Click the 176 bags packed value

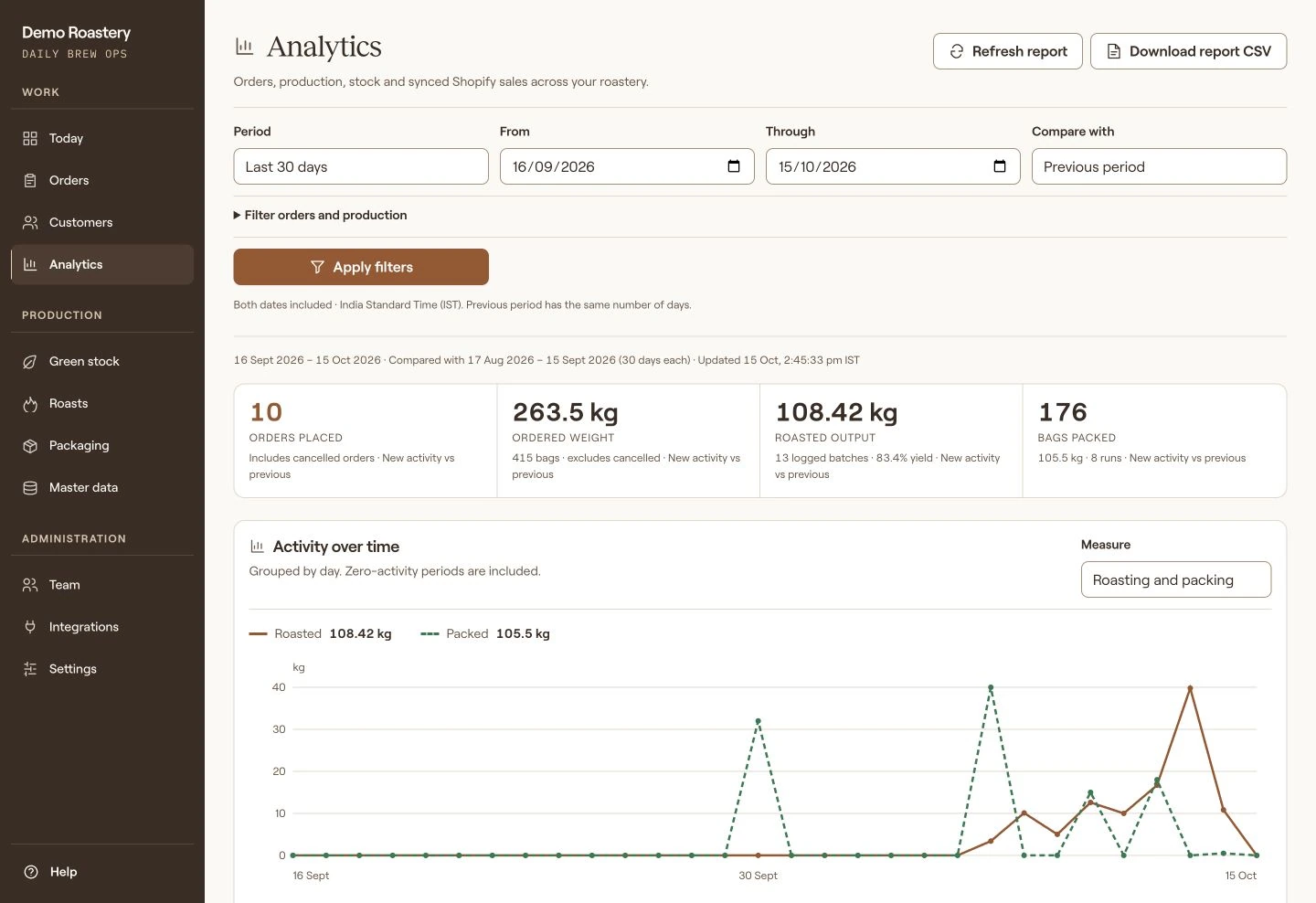click(x=1063, y=412)
